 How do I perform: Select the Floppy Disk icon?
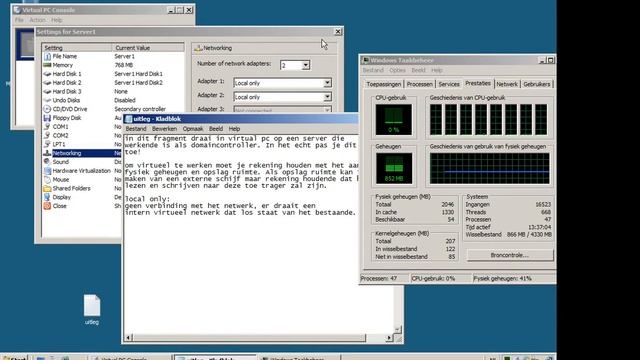(47, 118)
